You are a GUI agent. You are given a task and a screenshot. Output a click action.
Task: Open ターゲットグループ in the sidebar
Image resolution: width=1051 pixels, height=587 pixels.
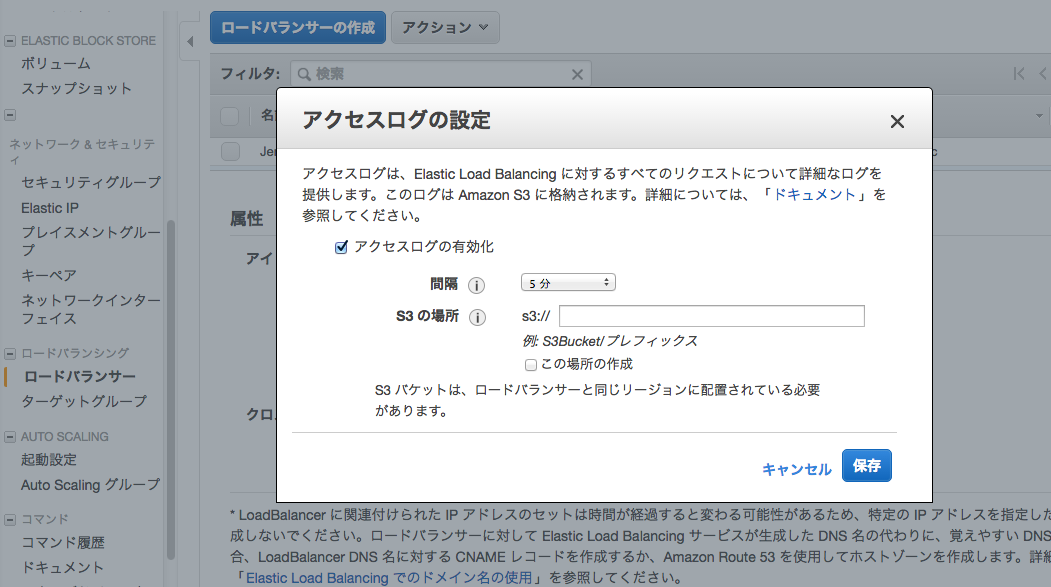(84, 401)
